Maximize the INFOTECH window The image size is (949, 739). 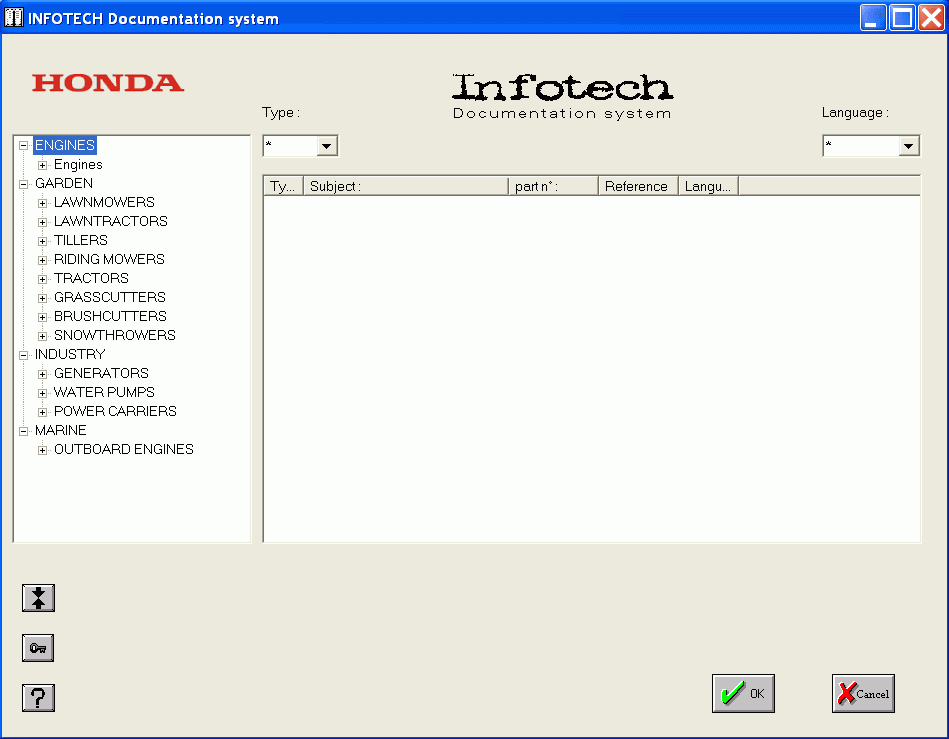[x=902, y=18]
